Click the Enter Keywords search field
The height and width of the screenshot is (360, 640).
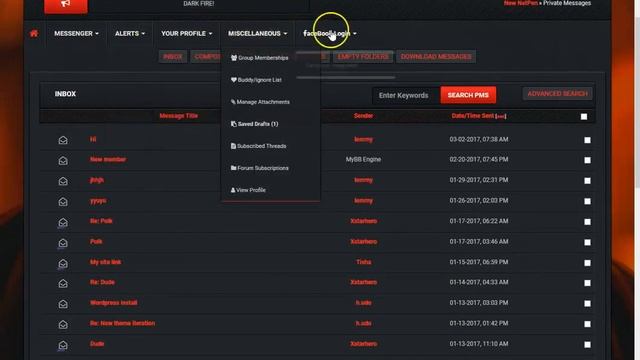(406, 95)
